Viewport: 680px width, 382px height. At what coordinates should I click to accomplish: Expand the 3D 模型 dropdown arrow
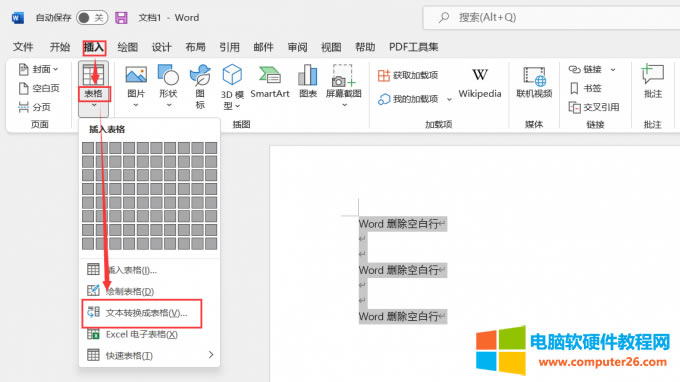[x=238, y=106]
